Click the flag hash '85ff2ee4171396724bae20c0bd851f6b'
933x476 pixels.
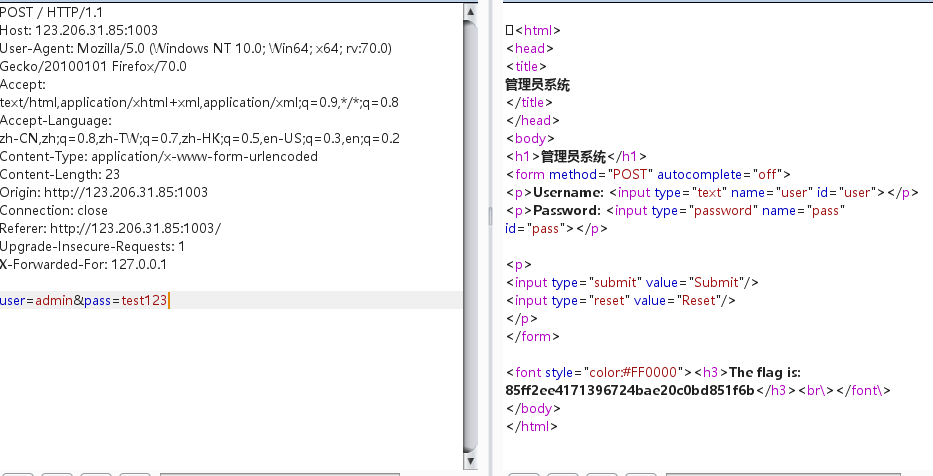click(x=630, y=390)
